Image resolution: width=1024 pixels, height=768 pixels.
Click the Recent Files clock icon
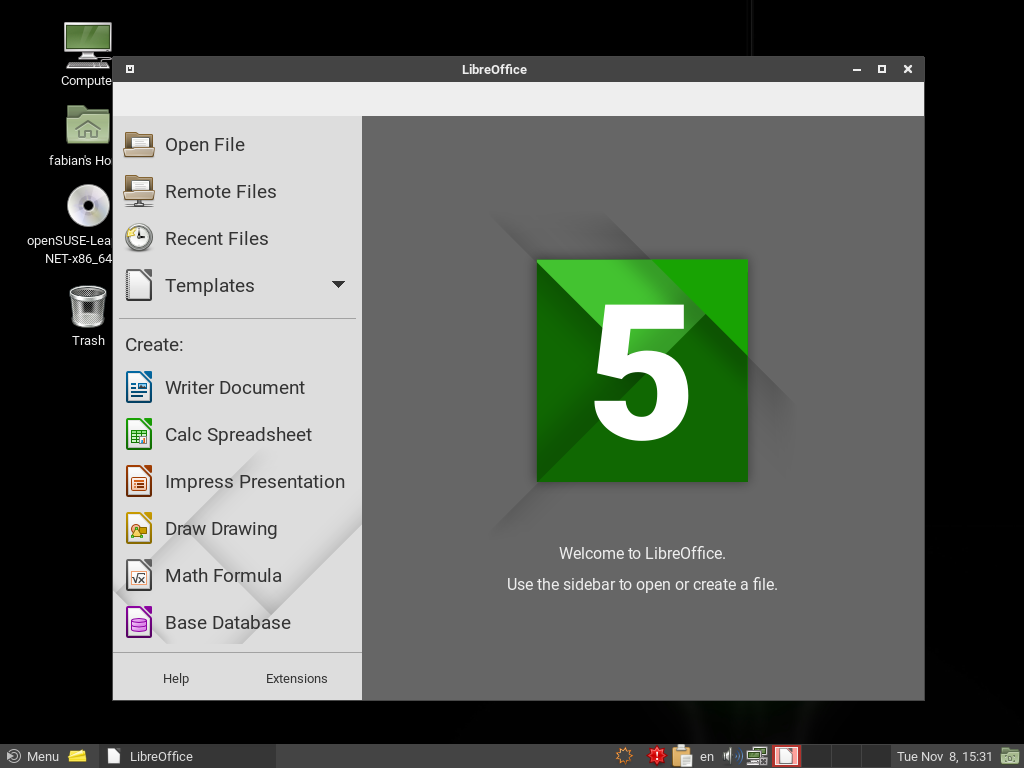[139, 238]
